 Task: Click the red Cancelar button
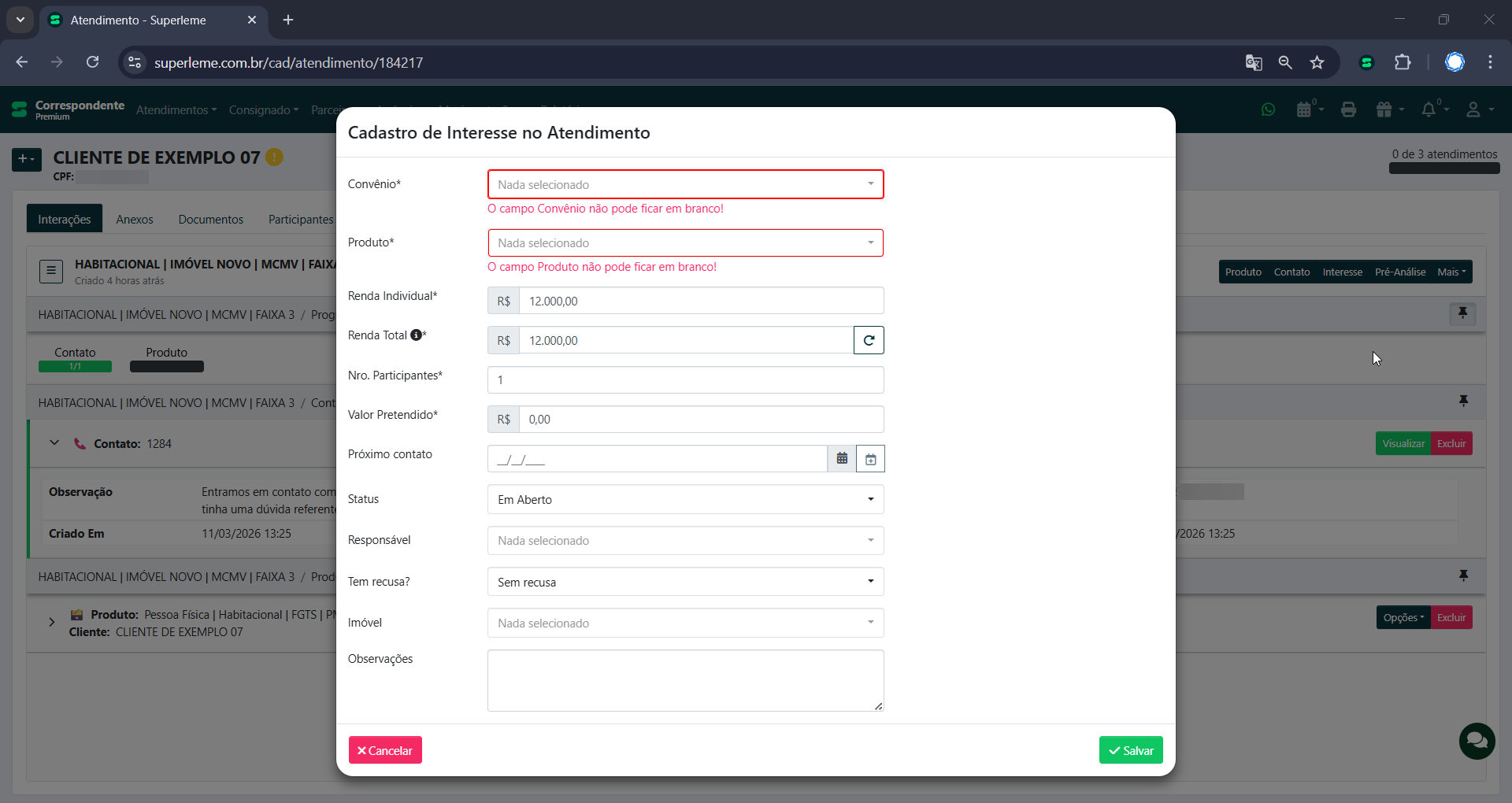point(385,750)
